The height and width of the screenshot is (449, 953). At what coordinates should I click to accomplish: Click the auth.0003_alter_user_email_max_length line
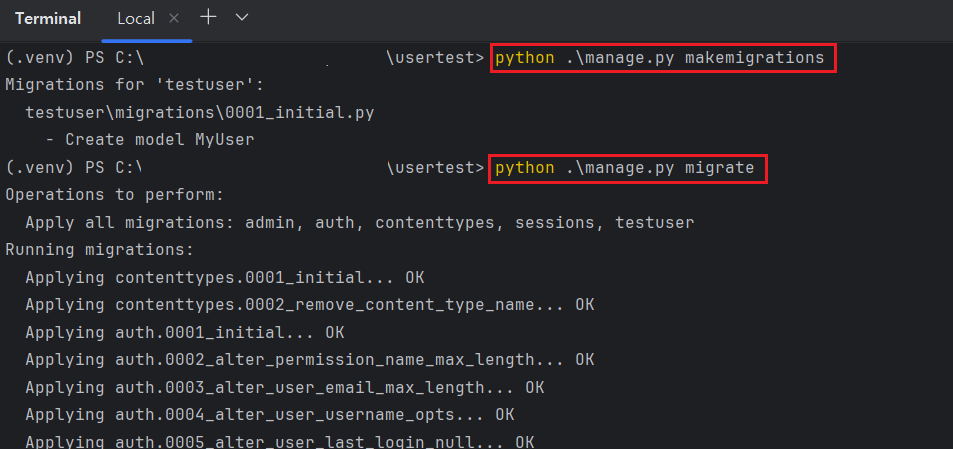(284, 386)
